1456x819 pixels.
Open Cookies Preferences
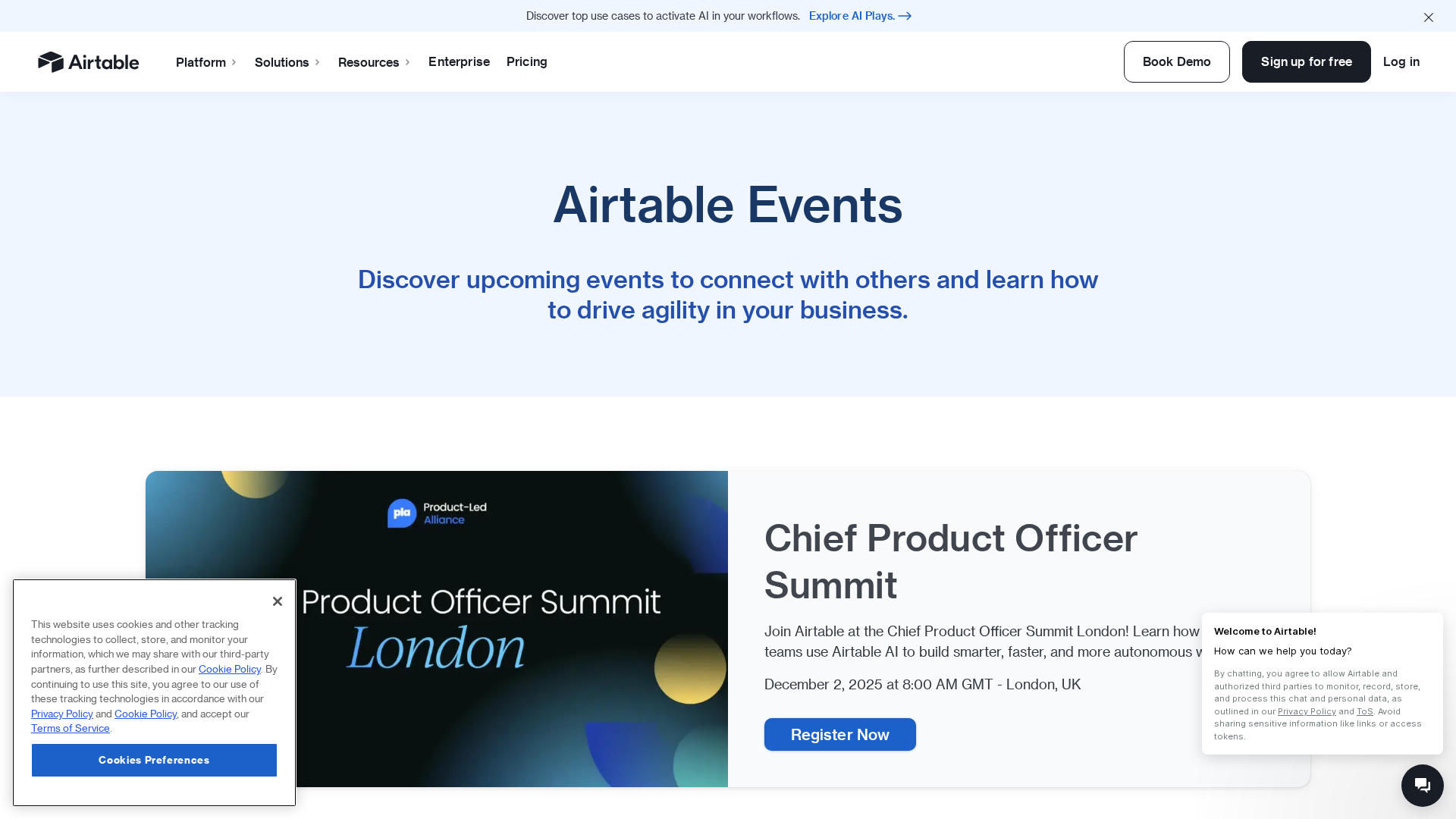click(x=154, y=760)
